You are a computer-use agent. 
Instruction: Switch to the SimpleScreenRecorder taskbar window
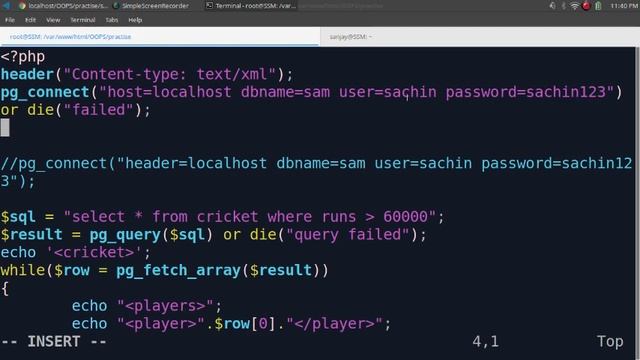click(151, 6)
